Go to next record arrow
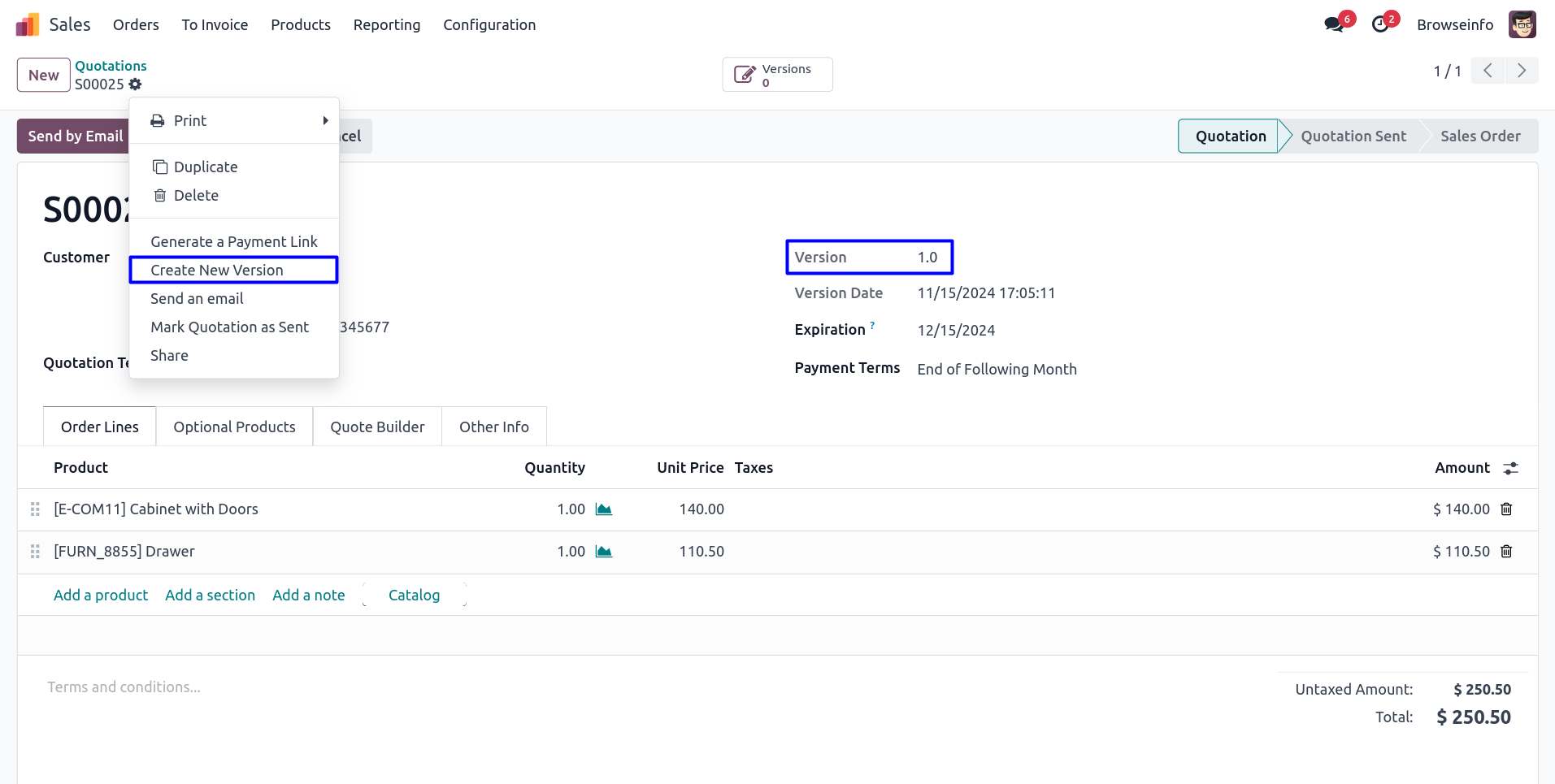The height and width of the screenshot is (784, 1555). pyautogui.click(x=1521, y=71)
